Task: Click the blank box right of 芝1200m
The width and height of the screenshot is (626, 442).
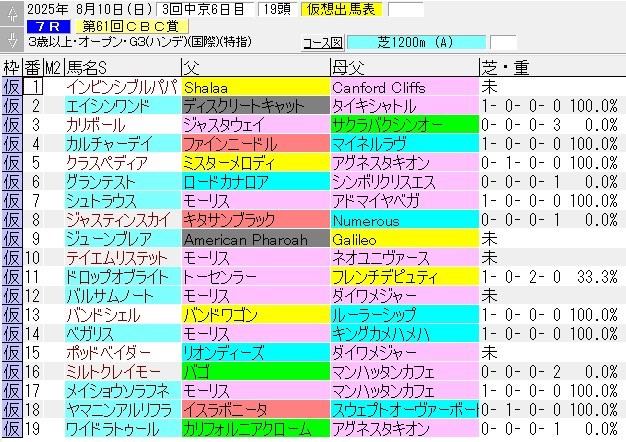Action: (x=503, y=42)
